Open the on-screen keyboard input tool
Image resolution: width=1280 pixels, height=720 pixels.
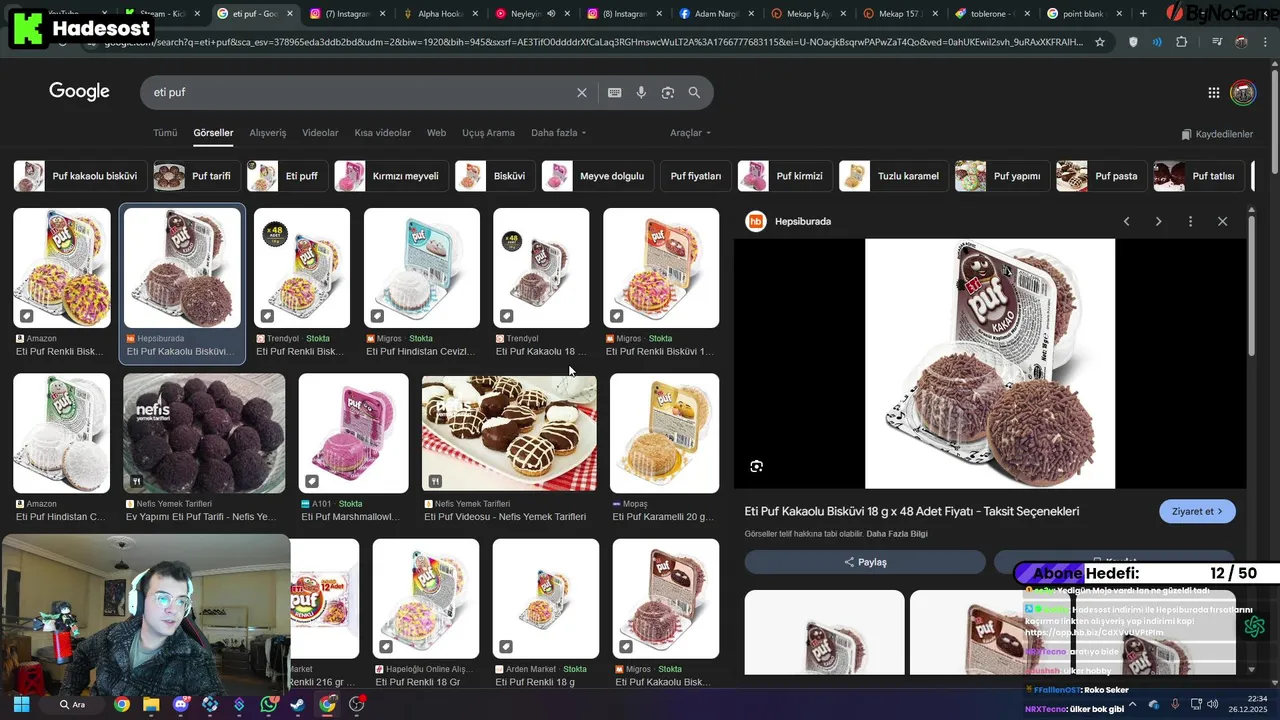point(615,92)
